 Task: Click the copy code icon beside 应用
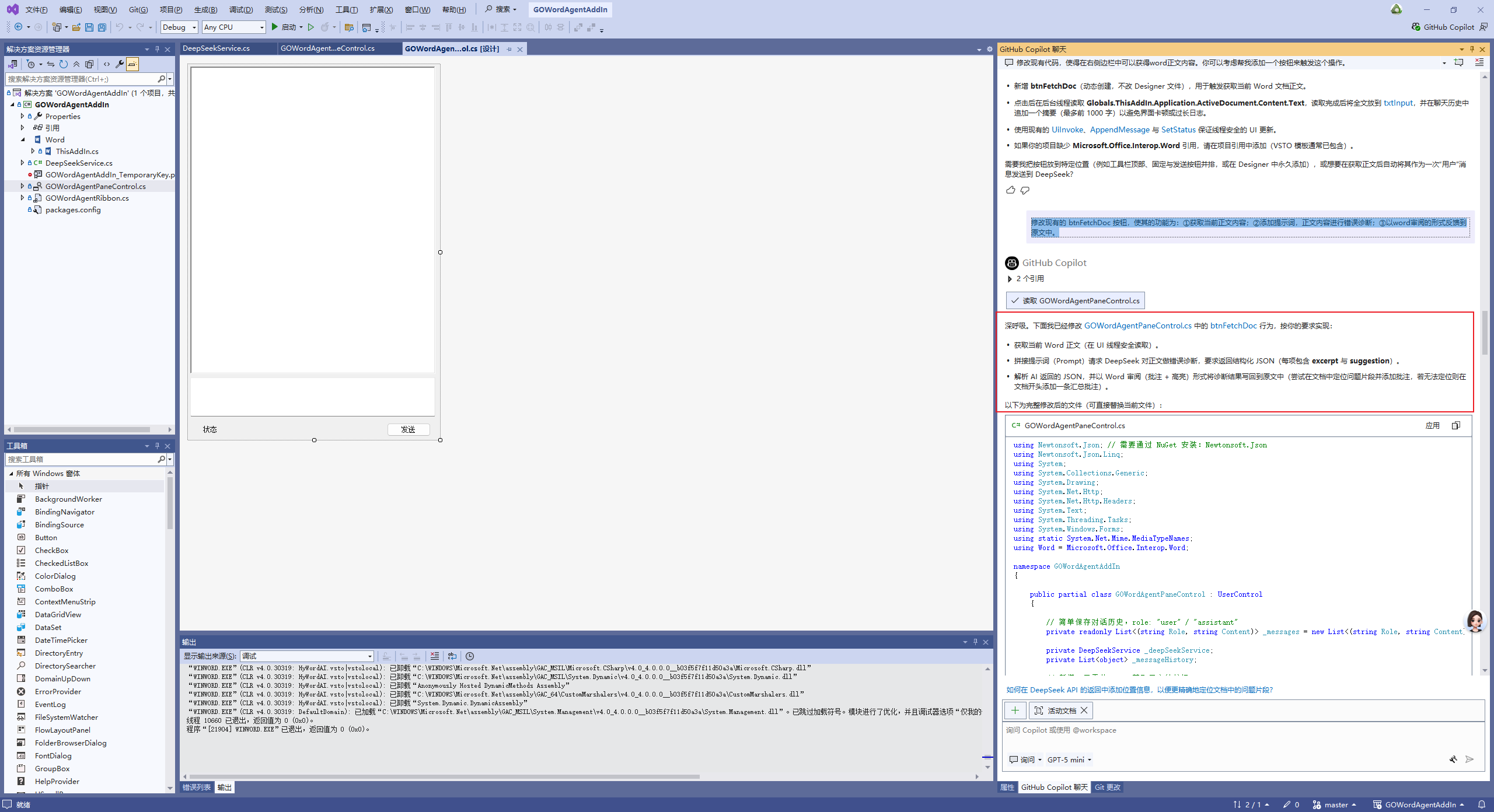click(1456, 426)
